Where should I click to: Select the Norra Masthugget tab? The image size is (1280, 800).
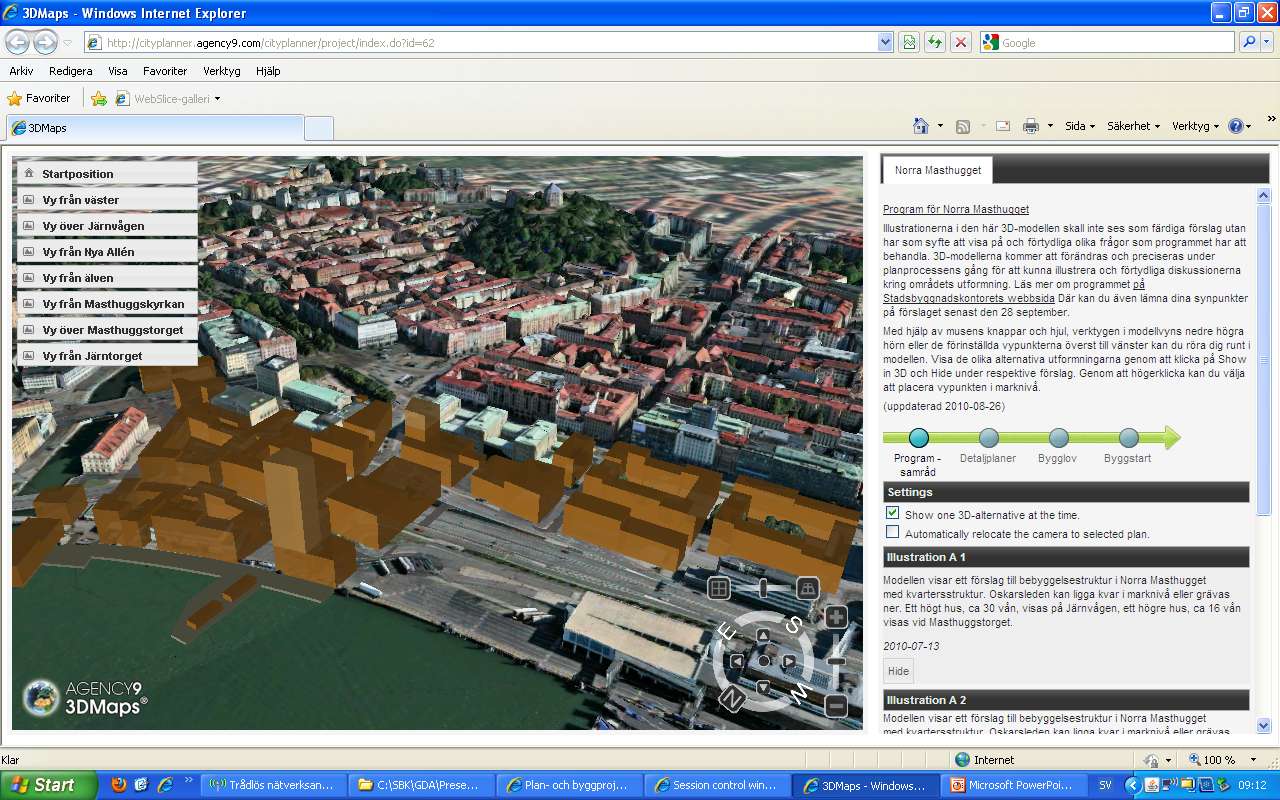(937, 170)
